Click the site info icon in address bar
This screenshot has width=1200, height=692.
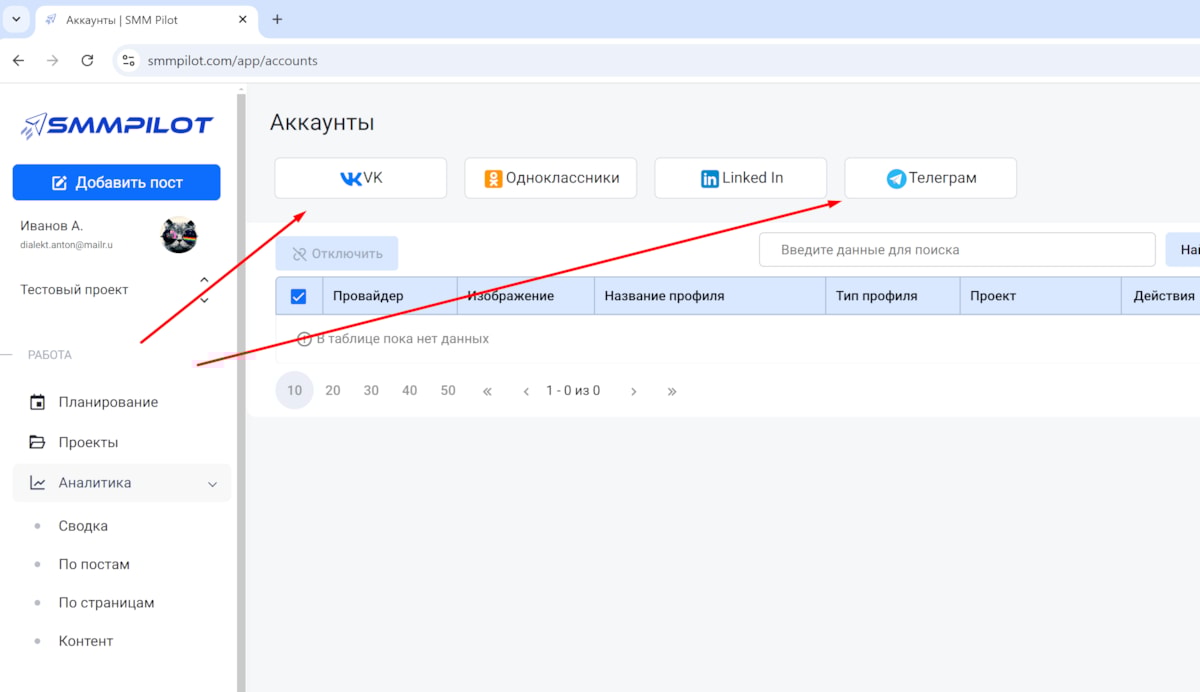[x=128, y=60]
